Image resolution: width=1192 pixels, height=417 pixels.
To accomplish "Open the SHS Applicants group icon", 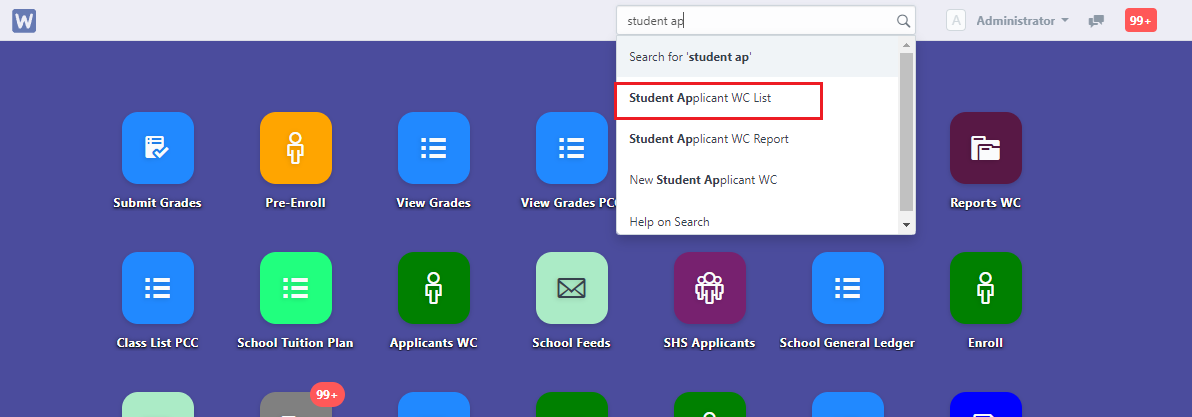I will tap(709, 288).
